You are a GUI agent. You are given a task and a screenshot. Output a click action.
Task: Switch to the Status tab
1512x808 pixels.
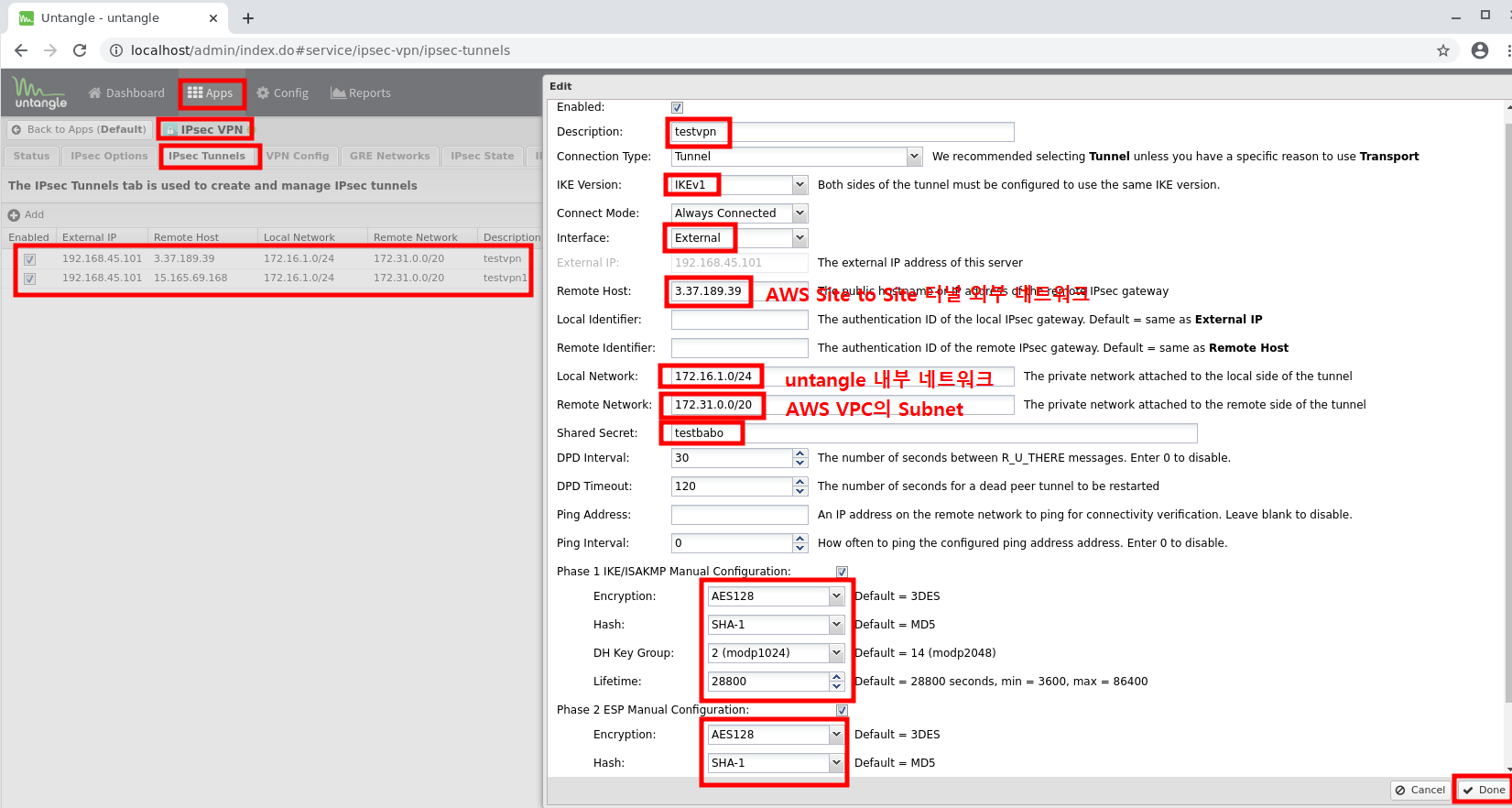pyautogui.click(x=31, y=156)
